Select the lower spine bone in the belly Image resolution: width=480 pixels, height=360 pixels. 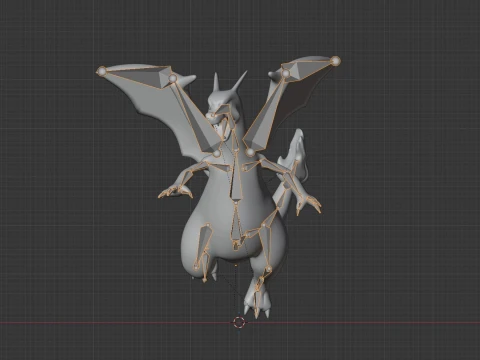[x=236, y=222]
